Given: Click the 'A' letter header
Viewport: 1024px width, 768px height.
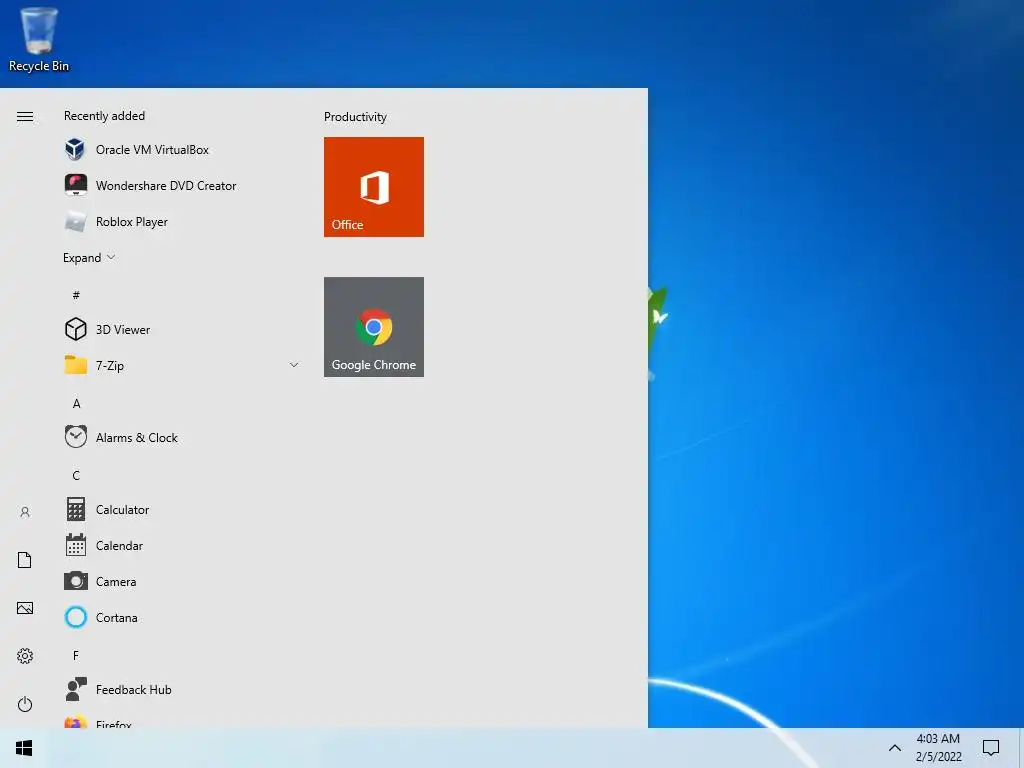Looking at the screenshot, I should pos(76,404).
